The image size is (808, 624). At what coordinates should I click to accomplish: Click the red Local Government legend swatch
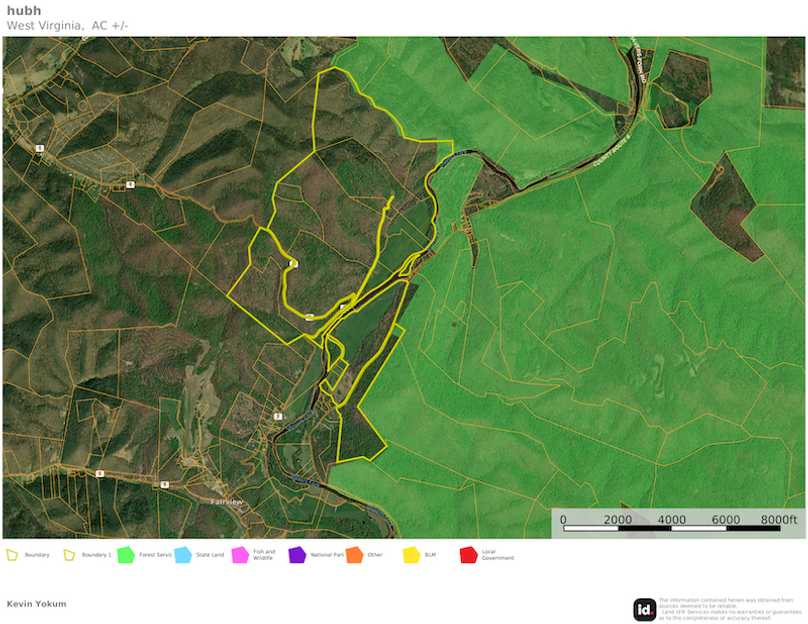[x=468, y=554]
